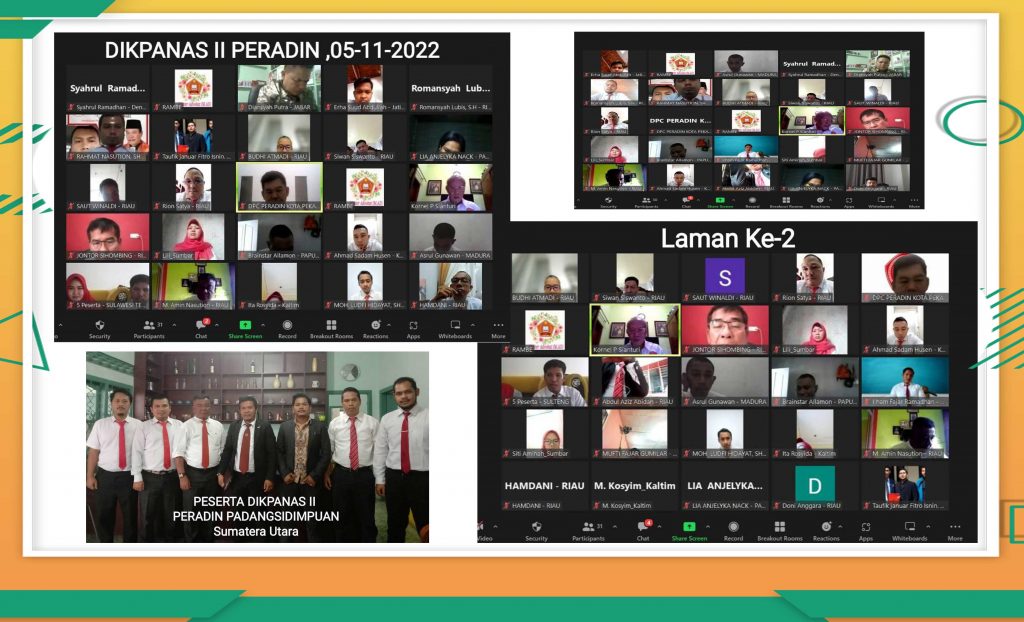This screenshot has width=1024, height=622.
Task: Unmute the HAMDANI - RIAU participant
Action: pos(508,503)
